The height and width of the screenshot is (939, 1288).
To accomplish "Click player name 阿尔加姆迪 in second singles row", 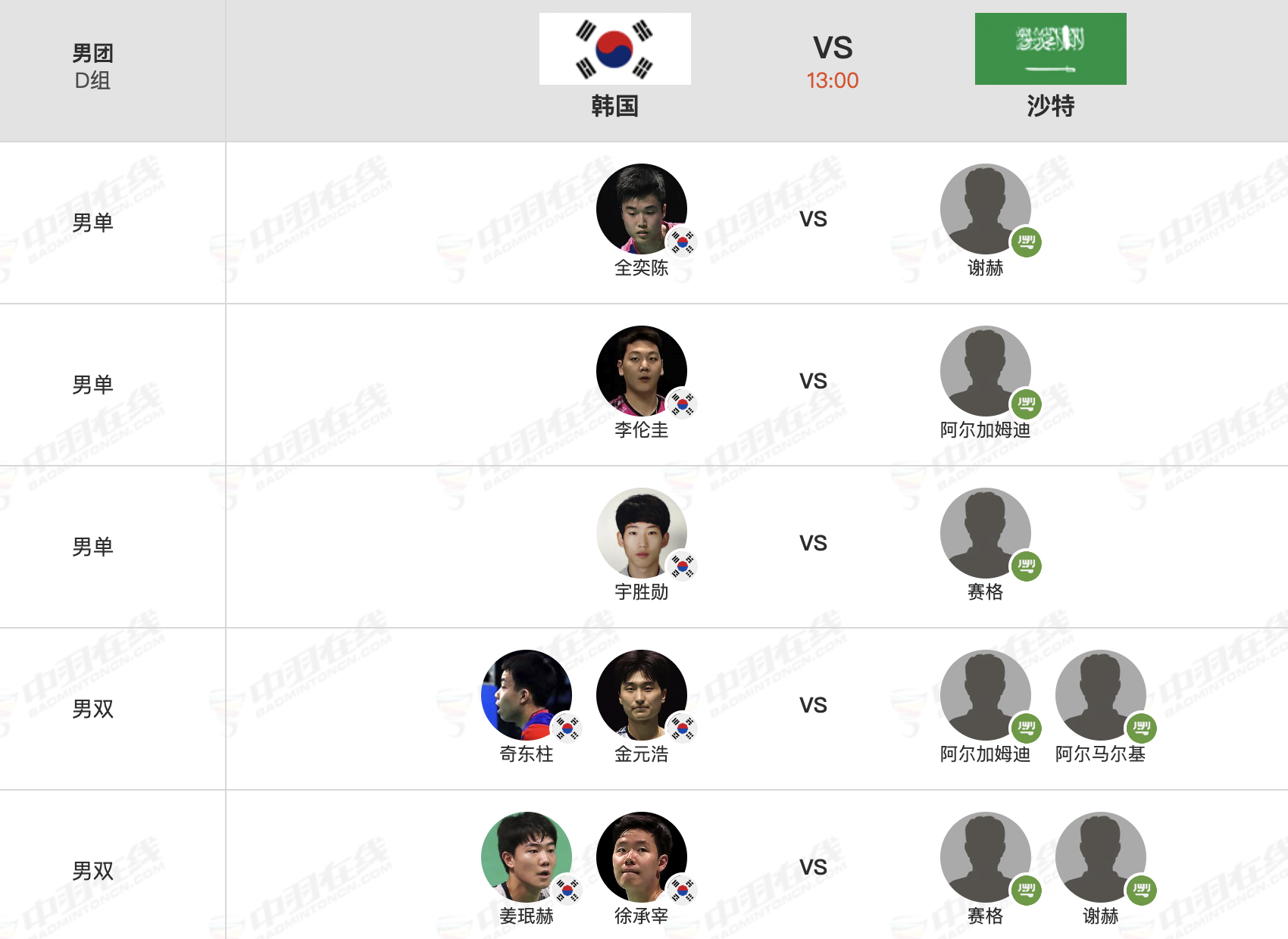I will coord(986,430).
